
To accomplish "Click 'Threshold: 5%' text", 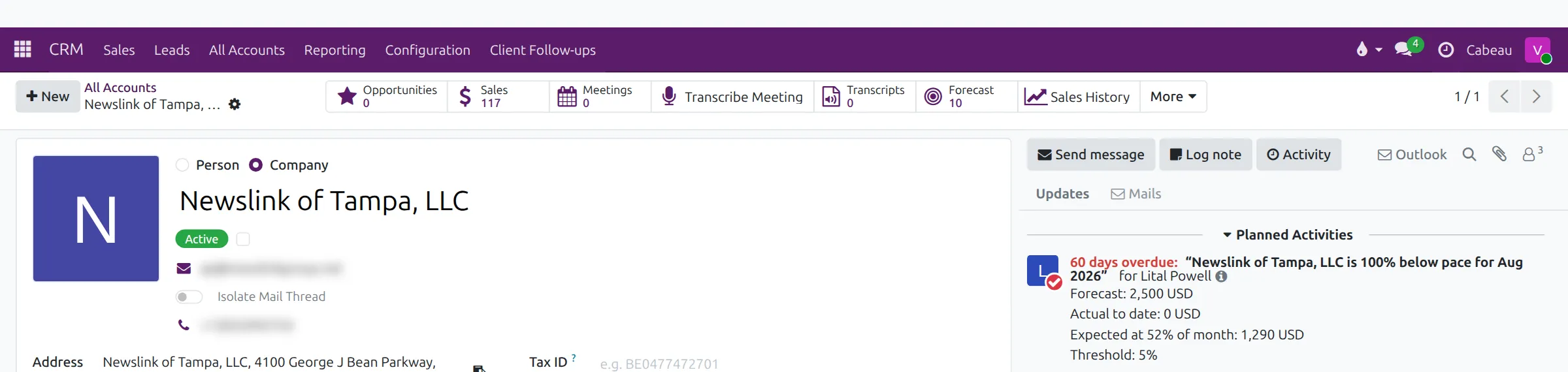I will click(1113, 355).
